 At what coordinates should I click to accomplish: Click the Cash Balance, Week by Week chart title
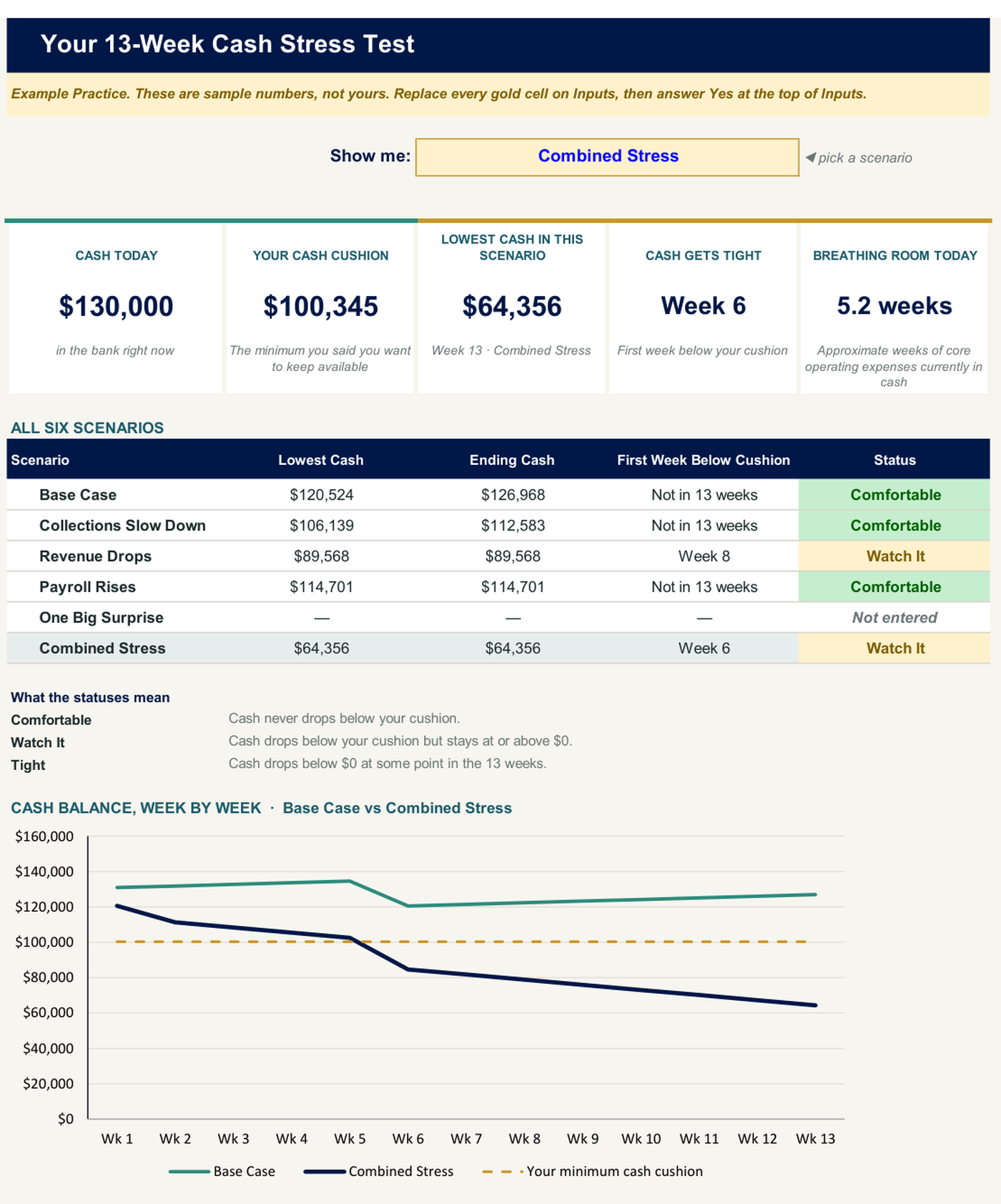(x=261, y=808)
